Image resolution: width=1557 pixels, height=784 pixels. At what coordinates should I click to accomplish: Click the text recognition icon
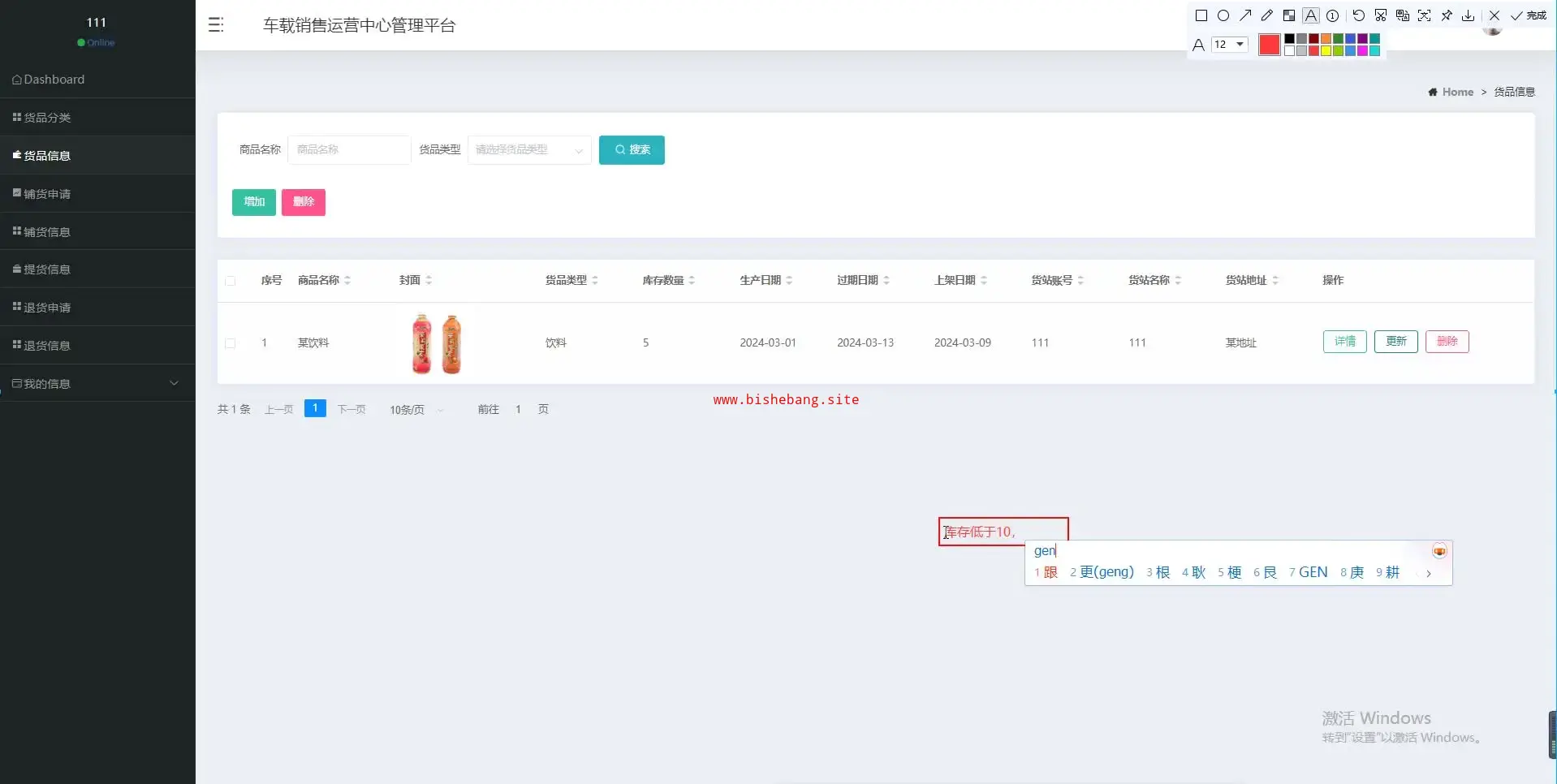[1425, 15]
